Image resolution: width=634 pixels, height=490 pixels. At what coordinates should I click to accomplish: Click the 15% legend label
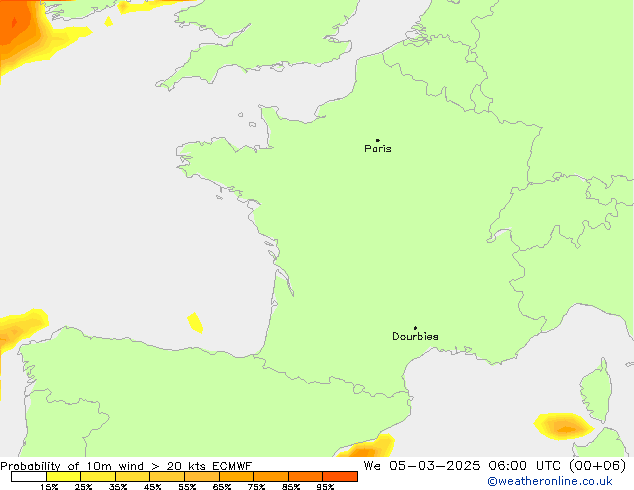49,486
